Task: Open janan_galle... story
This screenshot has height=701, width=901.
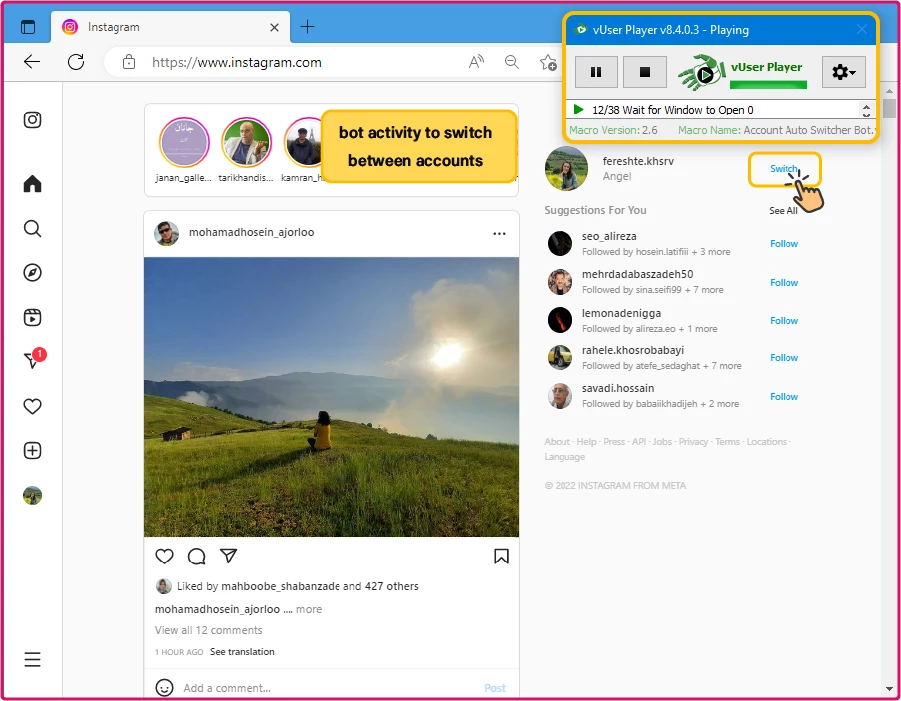Action: pyautogui.click(x=184, y=142)
